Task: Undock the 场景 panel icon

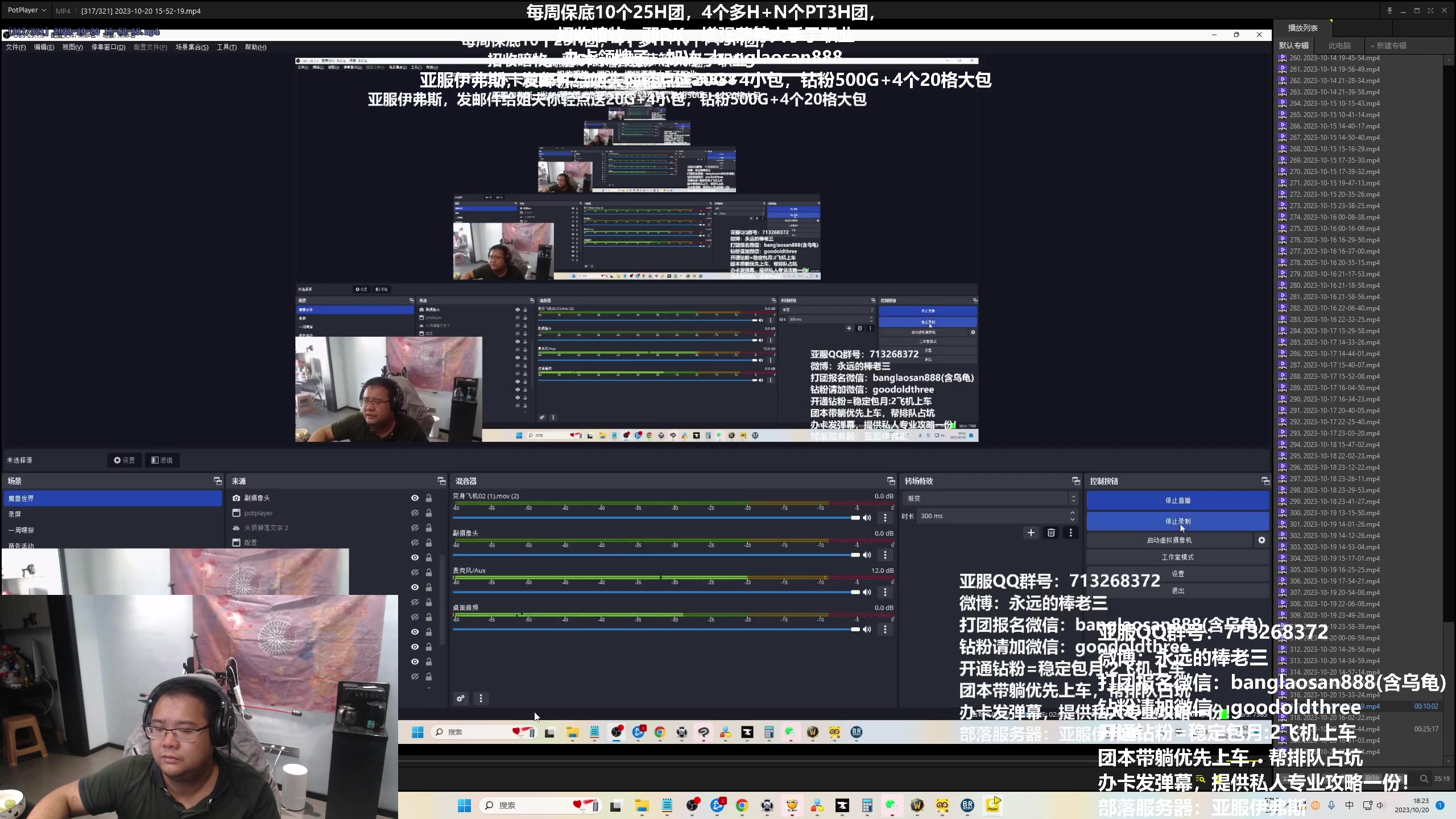Action: [217, 481]
